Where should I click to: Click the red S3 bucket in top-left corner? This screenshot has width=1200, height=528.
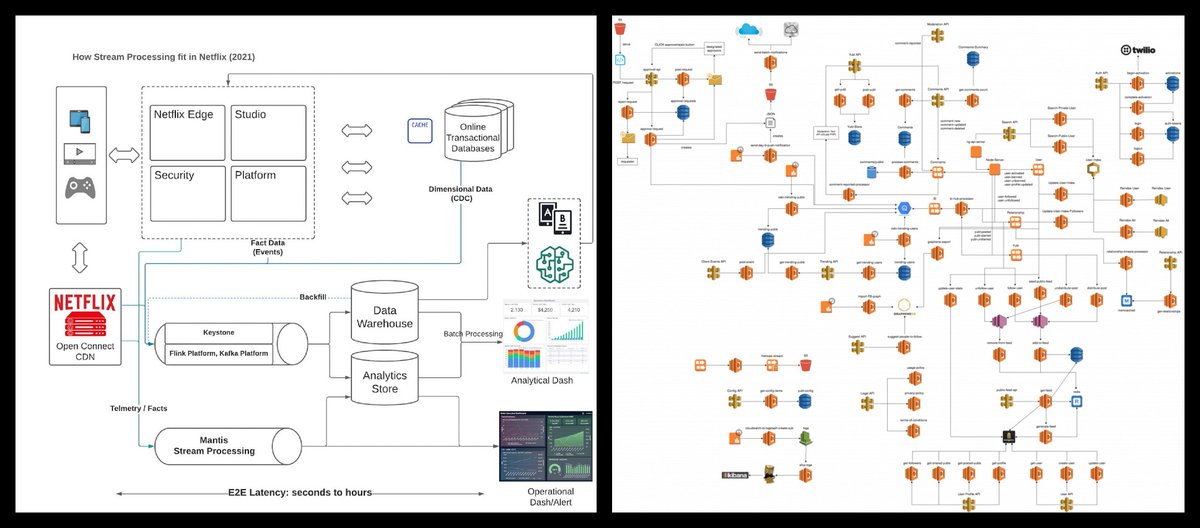[618, 27]
